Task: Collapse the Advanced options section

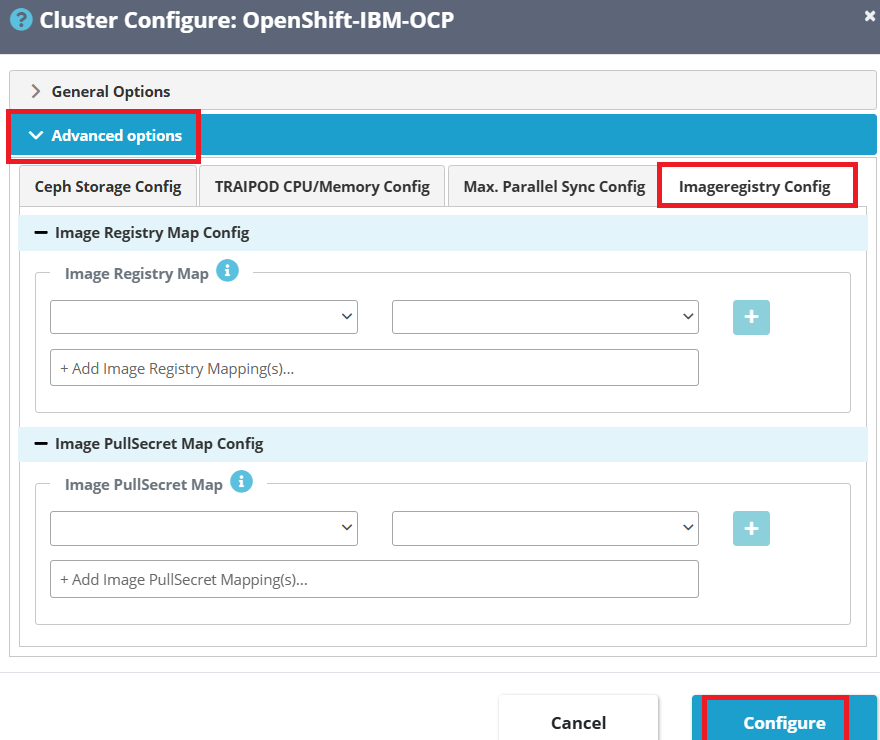Action: (x=443, y=135)
